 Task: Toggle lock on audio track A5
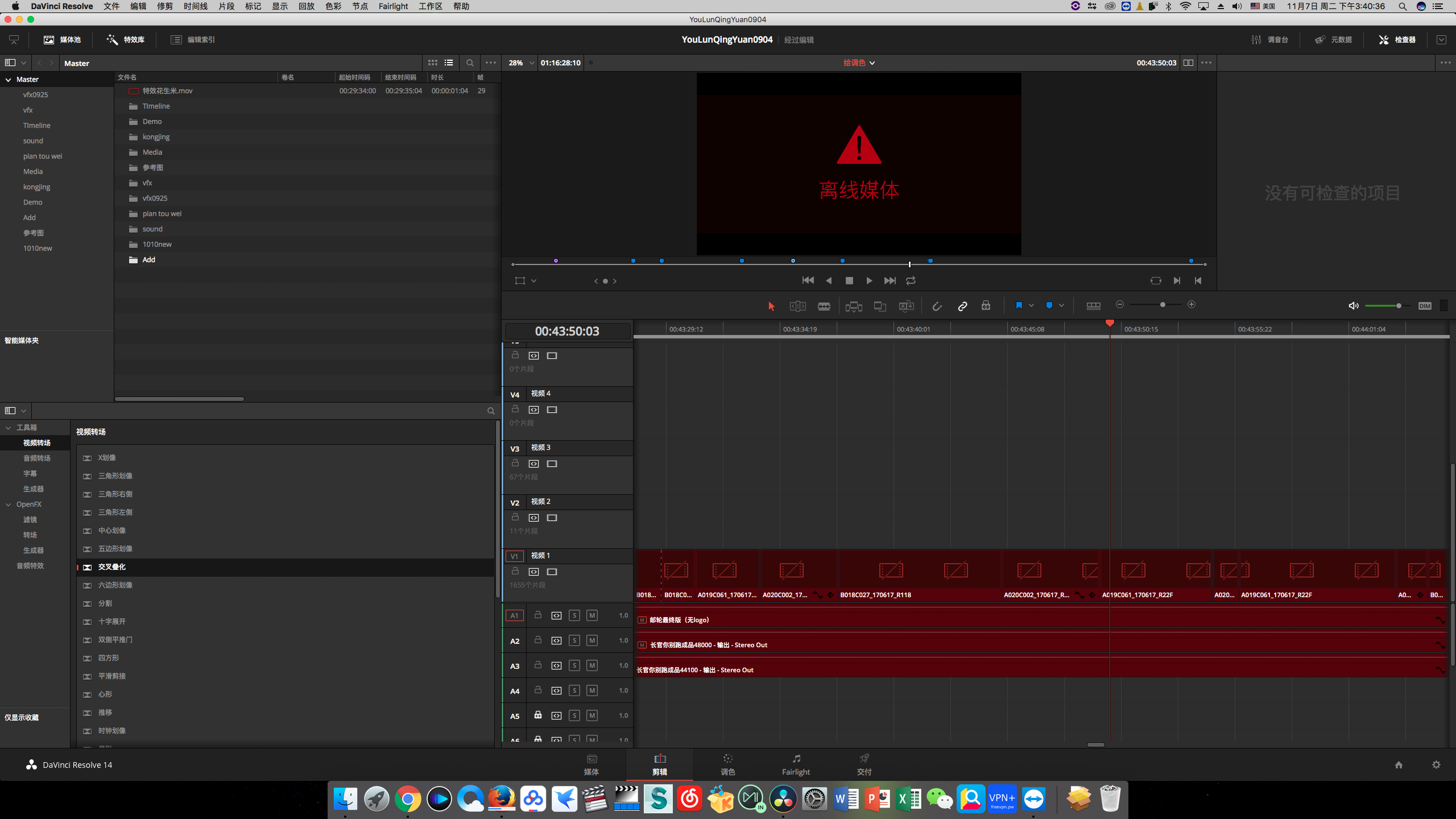tap(537, 715)
